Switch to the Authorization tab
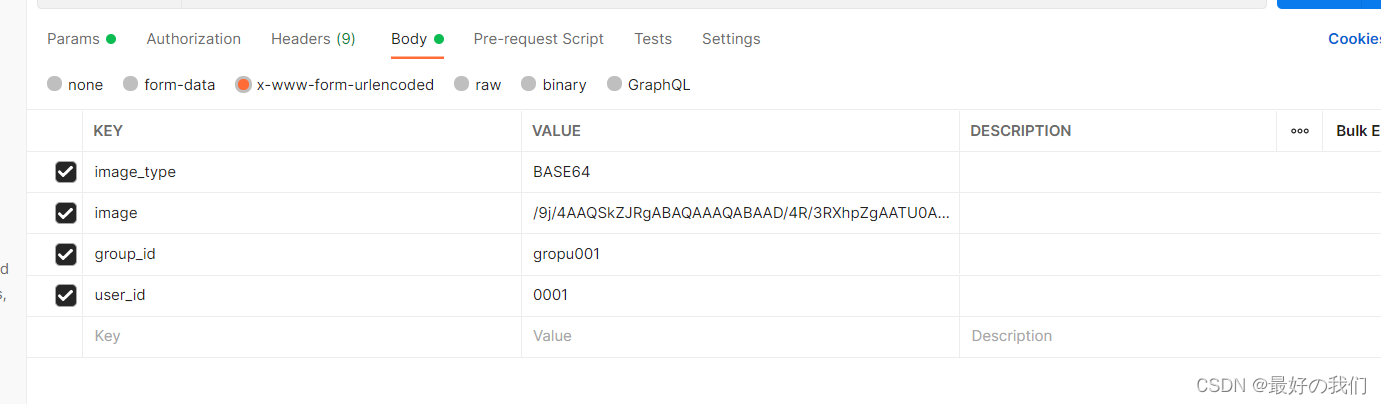 pyautogui.click(x=194, y=39)
